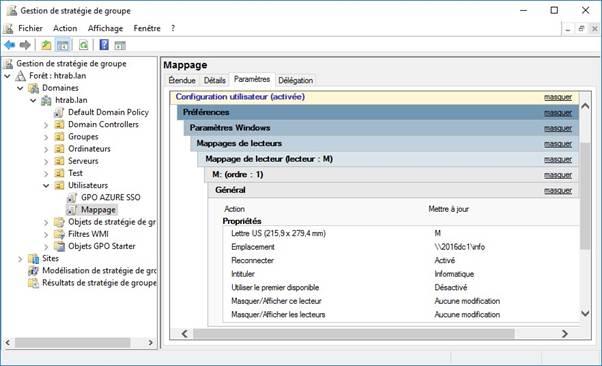Viewport: 602px width, 366px height.
Task: Refresh the view with the green refresh icon
Action: 84,45
